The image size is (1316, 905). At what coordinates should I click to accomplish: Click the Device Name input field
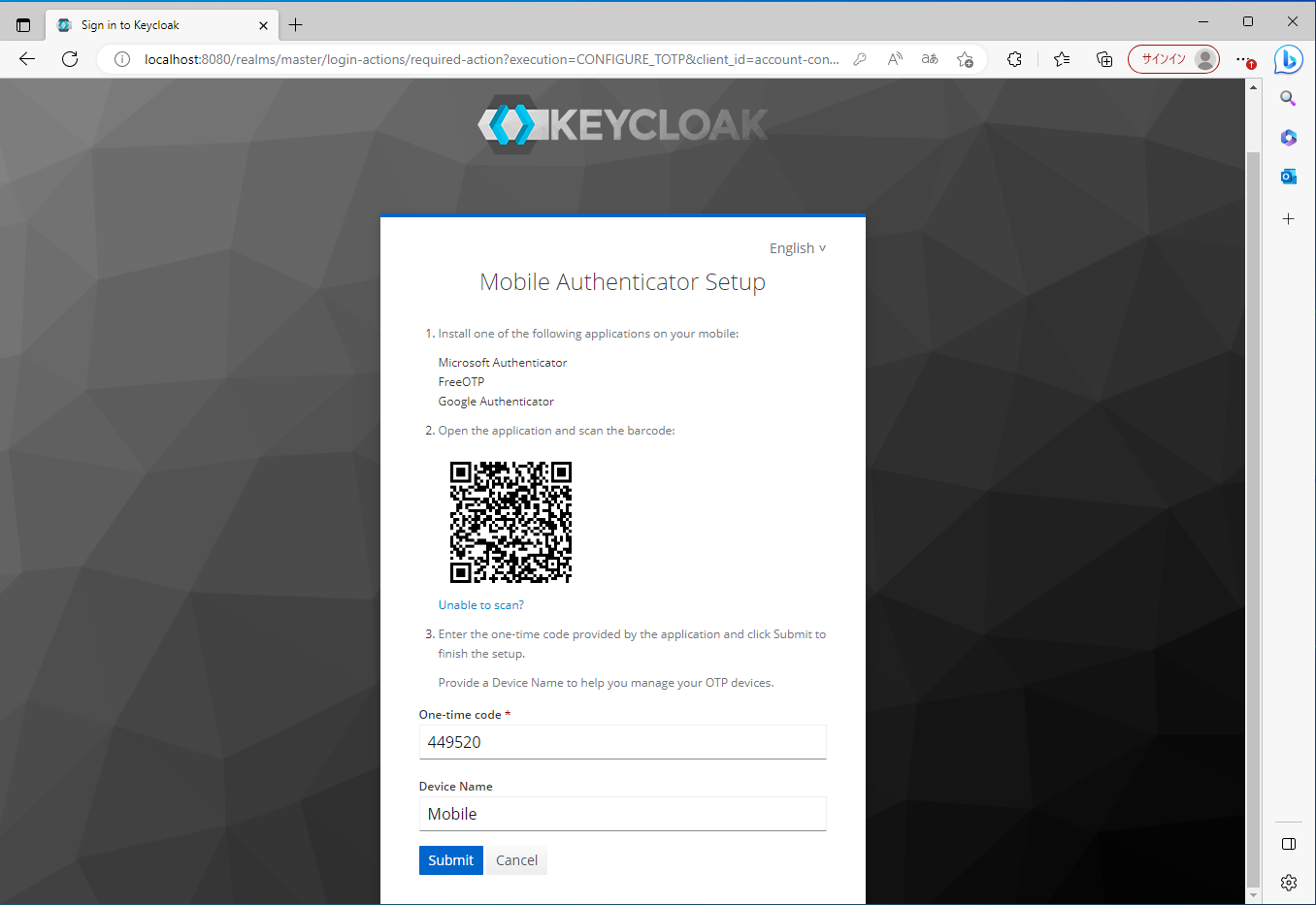[x=622, y=814]
